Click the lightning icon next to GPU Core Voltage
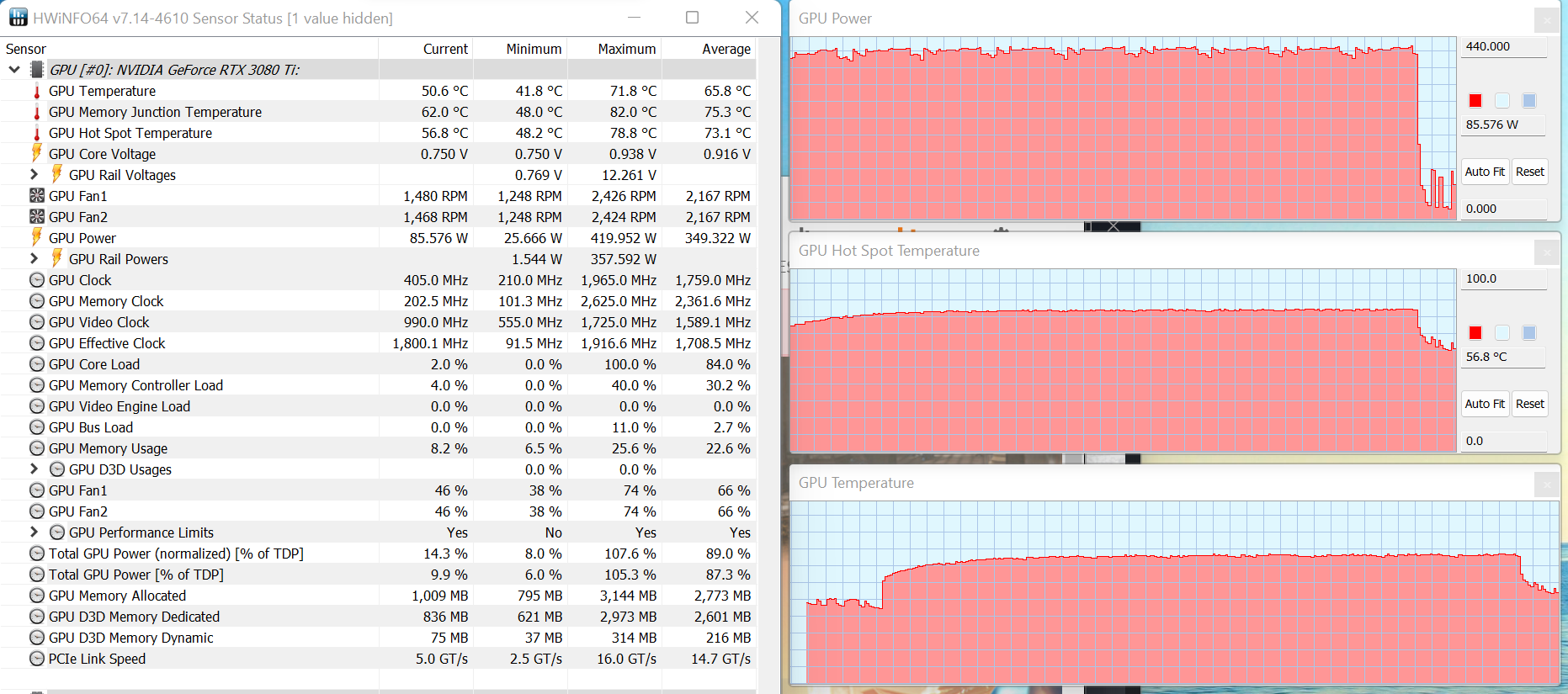This screenshot has width=1568, height=694. pyautogui.click(x=37, y=153)
